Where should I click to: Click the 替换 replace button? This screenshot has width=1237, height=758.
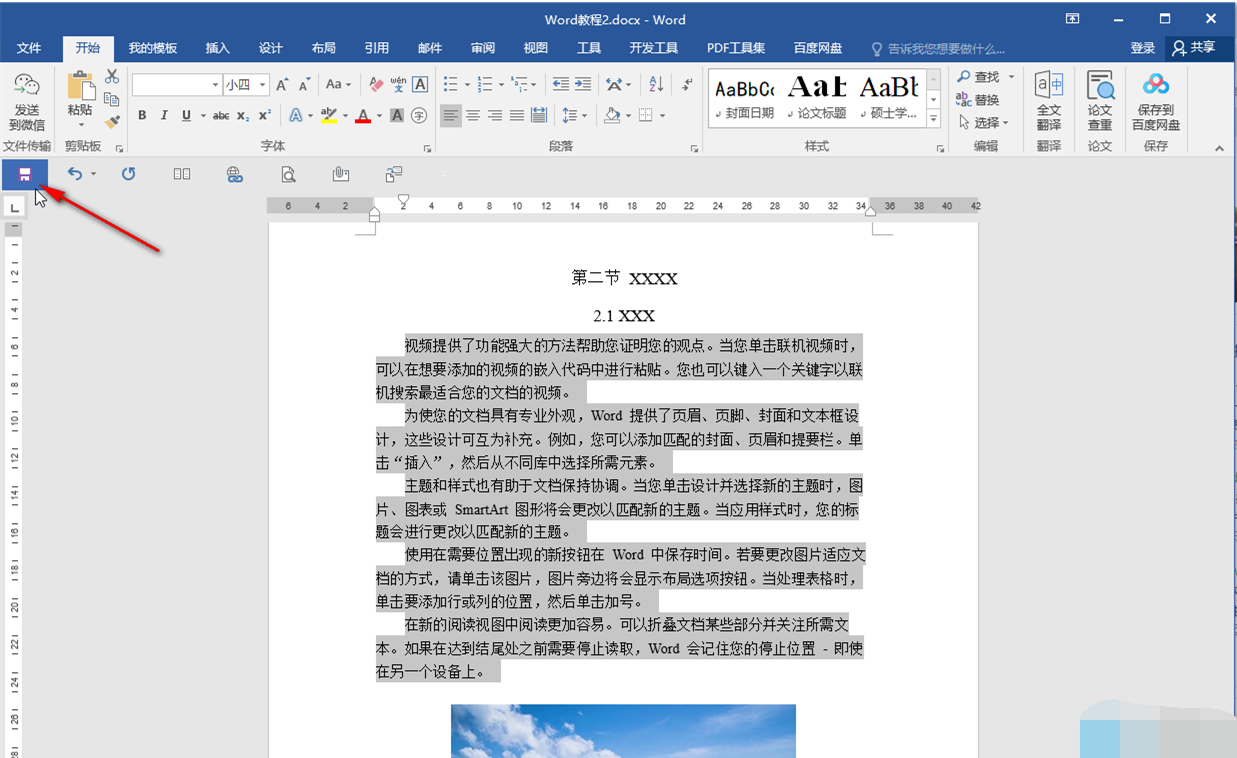point(978,100)
